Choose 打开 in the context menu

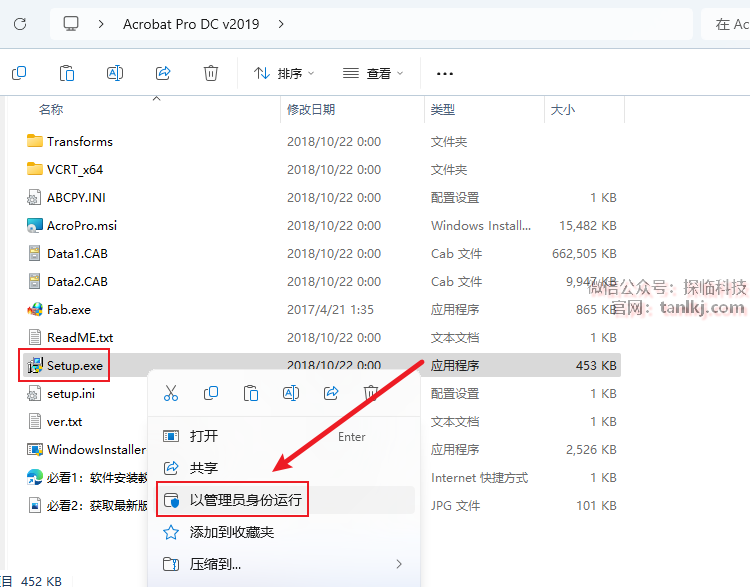point(204,436)
